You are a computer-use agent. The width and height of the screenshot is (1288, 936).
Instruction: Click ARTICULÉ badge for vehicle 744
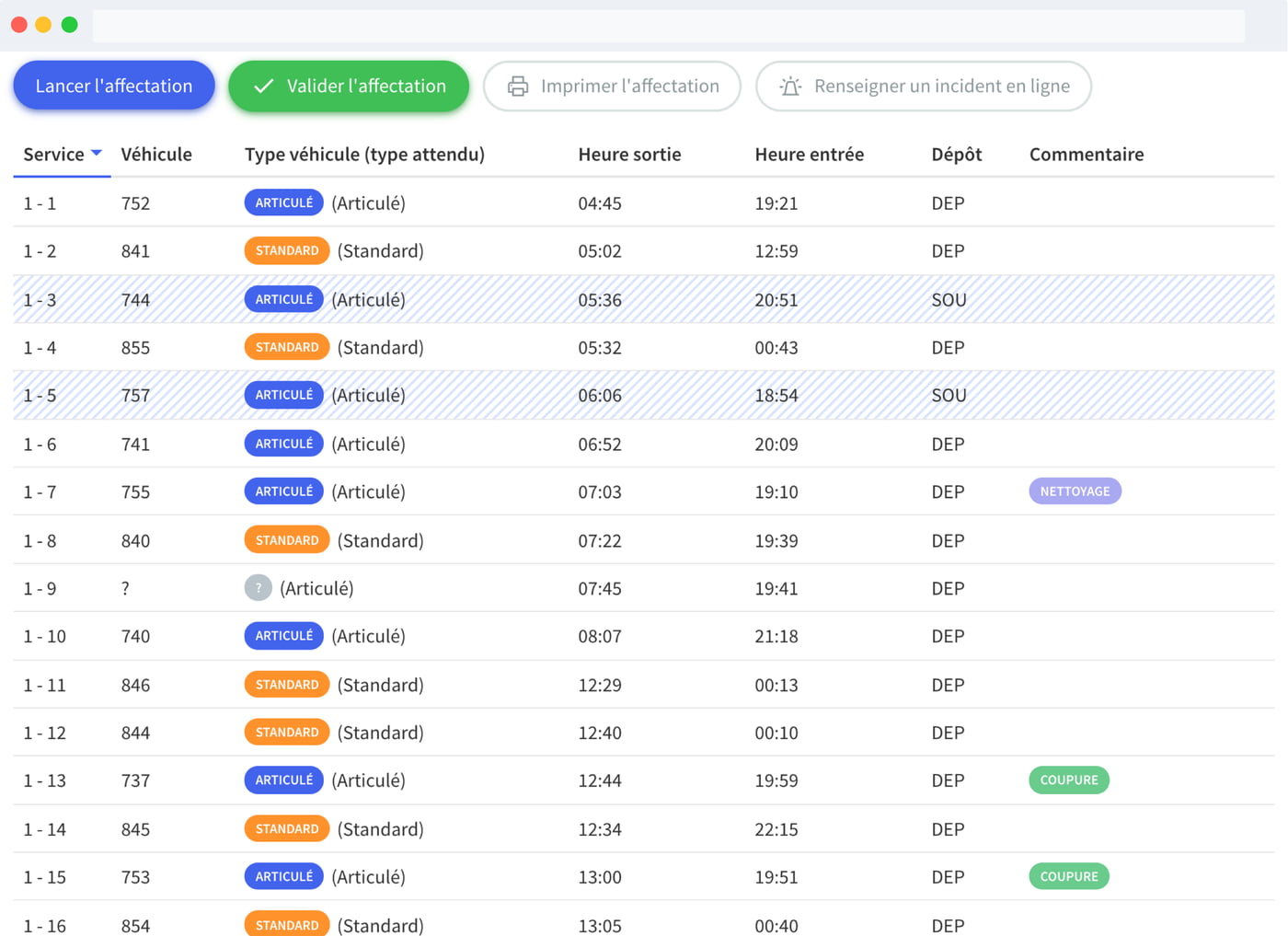click(283, 299)
